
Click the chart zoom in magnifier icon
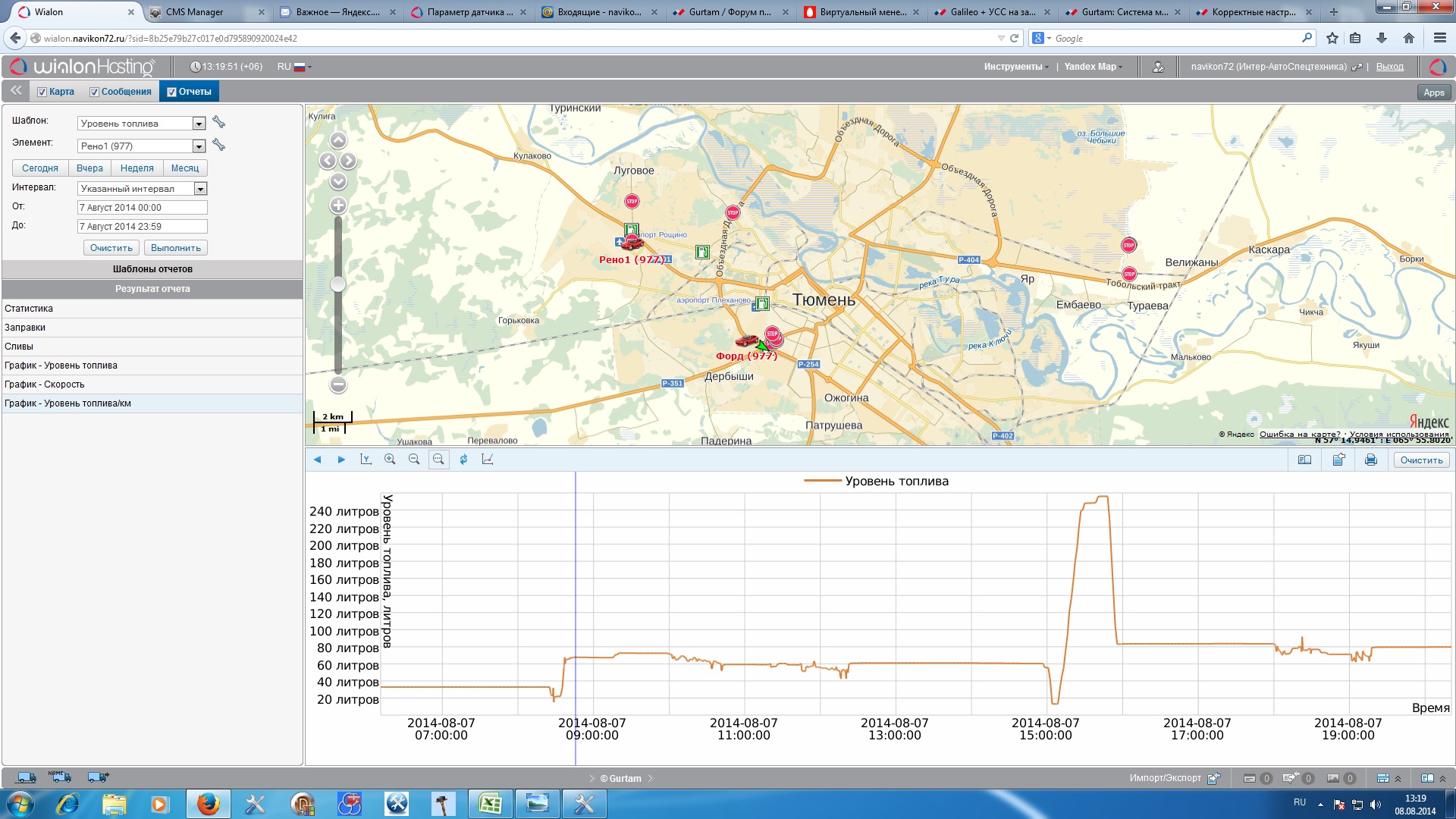[x=390, y=460]
